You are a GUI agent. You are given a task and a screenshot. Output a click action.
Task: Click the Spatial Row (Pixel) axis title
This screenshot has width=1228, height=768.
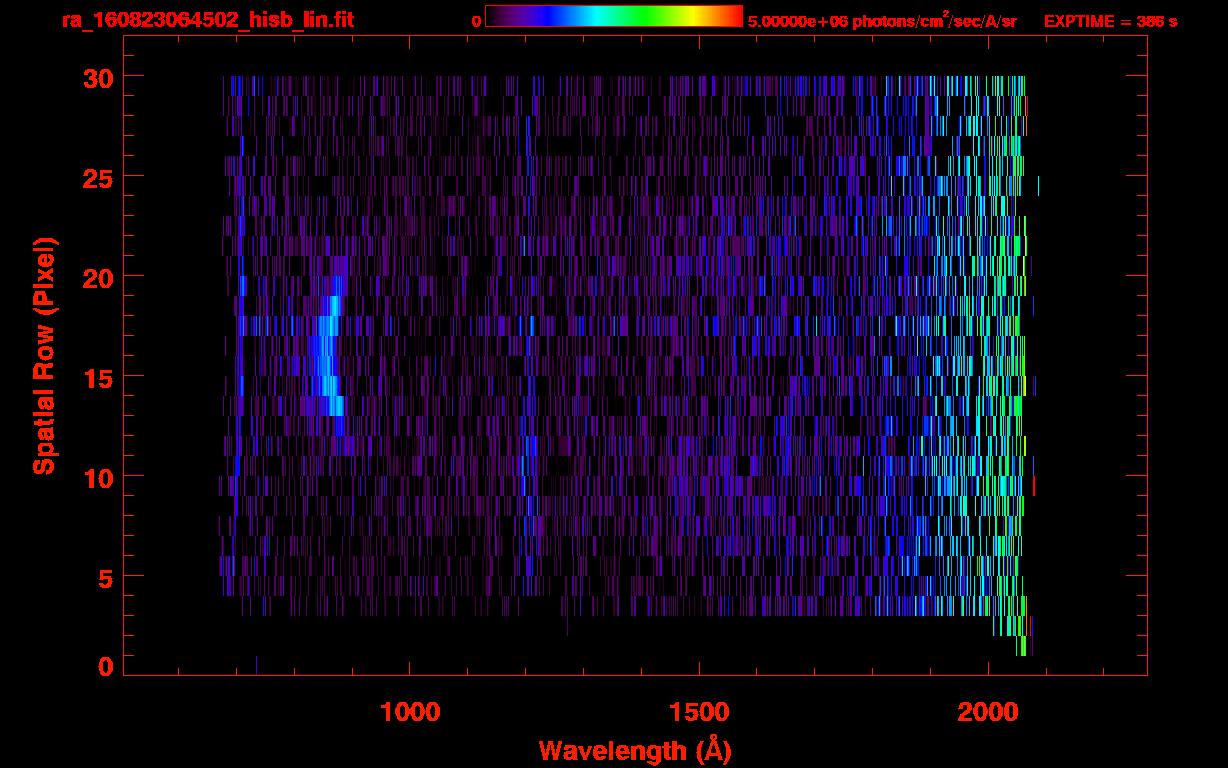pyautogui.click(x=45, y=356)
